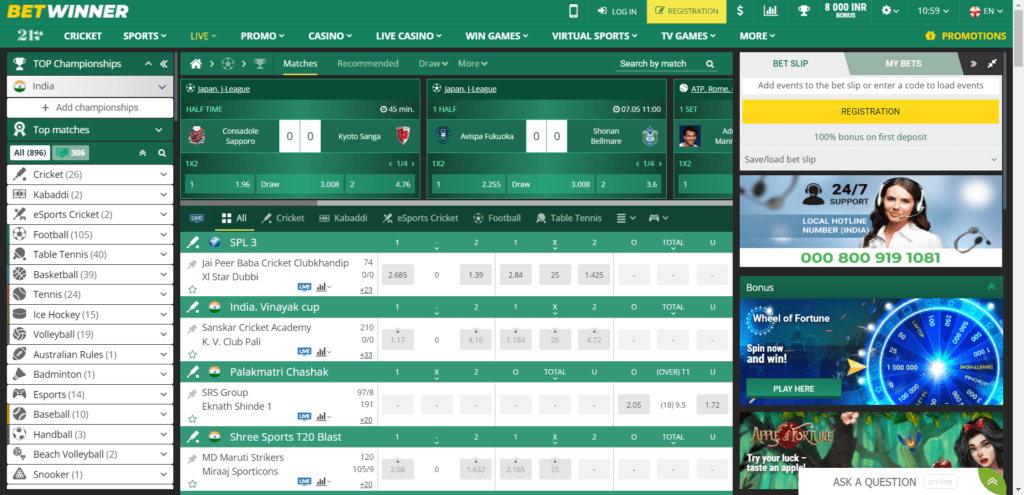The height and width of the screenshot is (495, 1024).
Task: Collapse bet slip with double chevron icon
Action: [x=973, y=63]
